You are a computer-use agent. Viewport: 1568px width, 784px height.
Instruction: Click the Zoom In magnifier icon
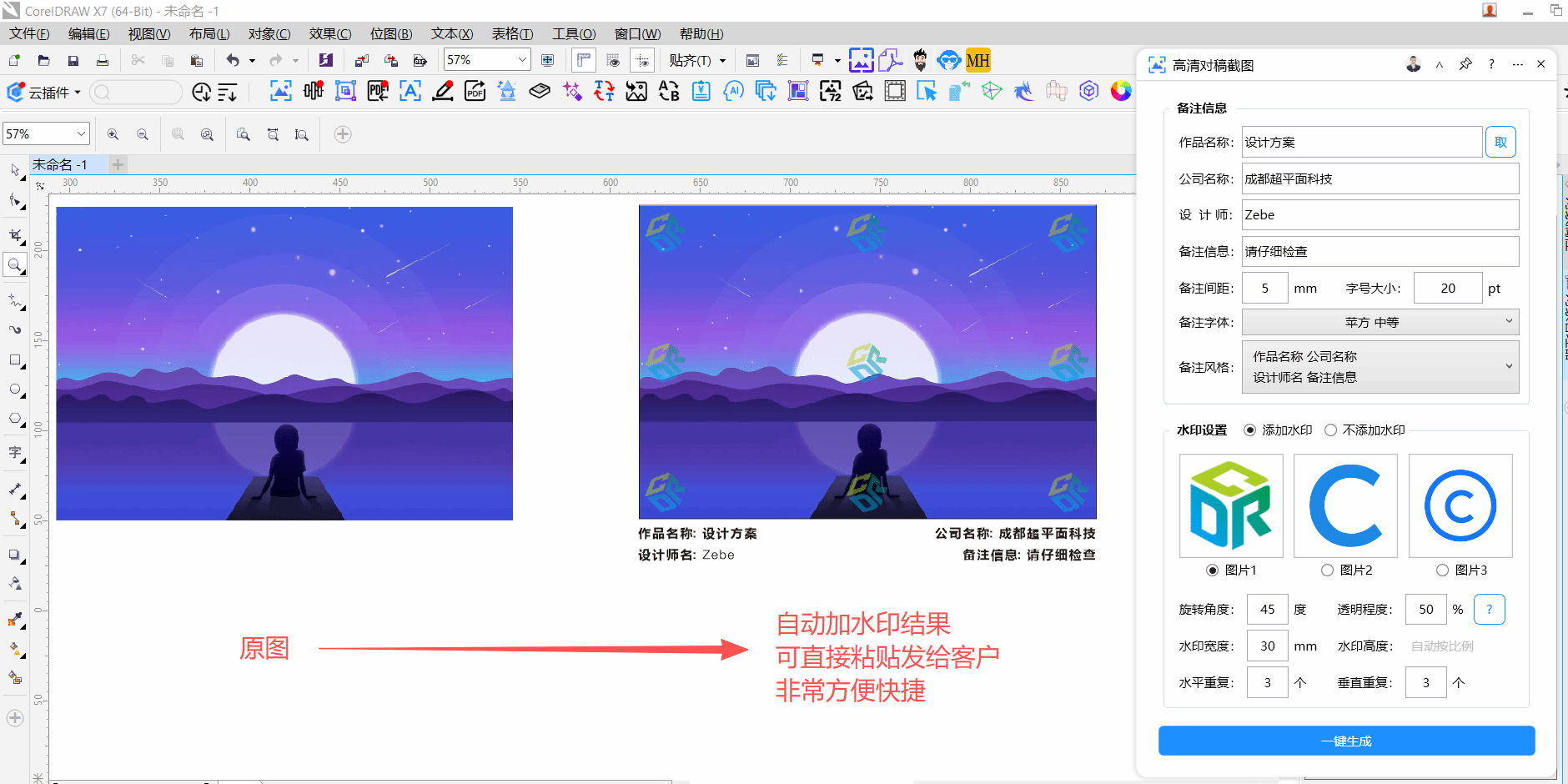click(x=113, y=134)
